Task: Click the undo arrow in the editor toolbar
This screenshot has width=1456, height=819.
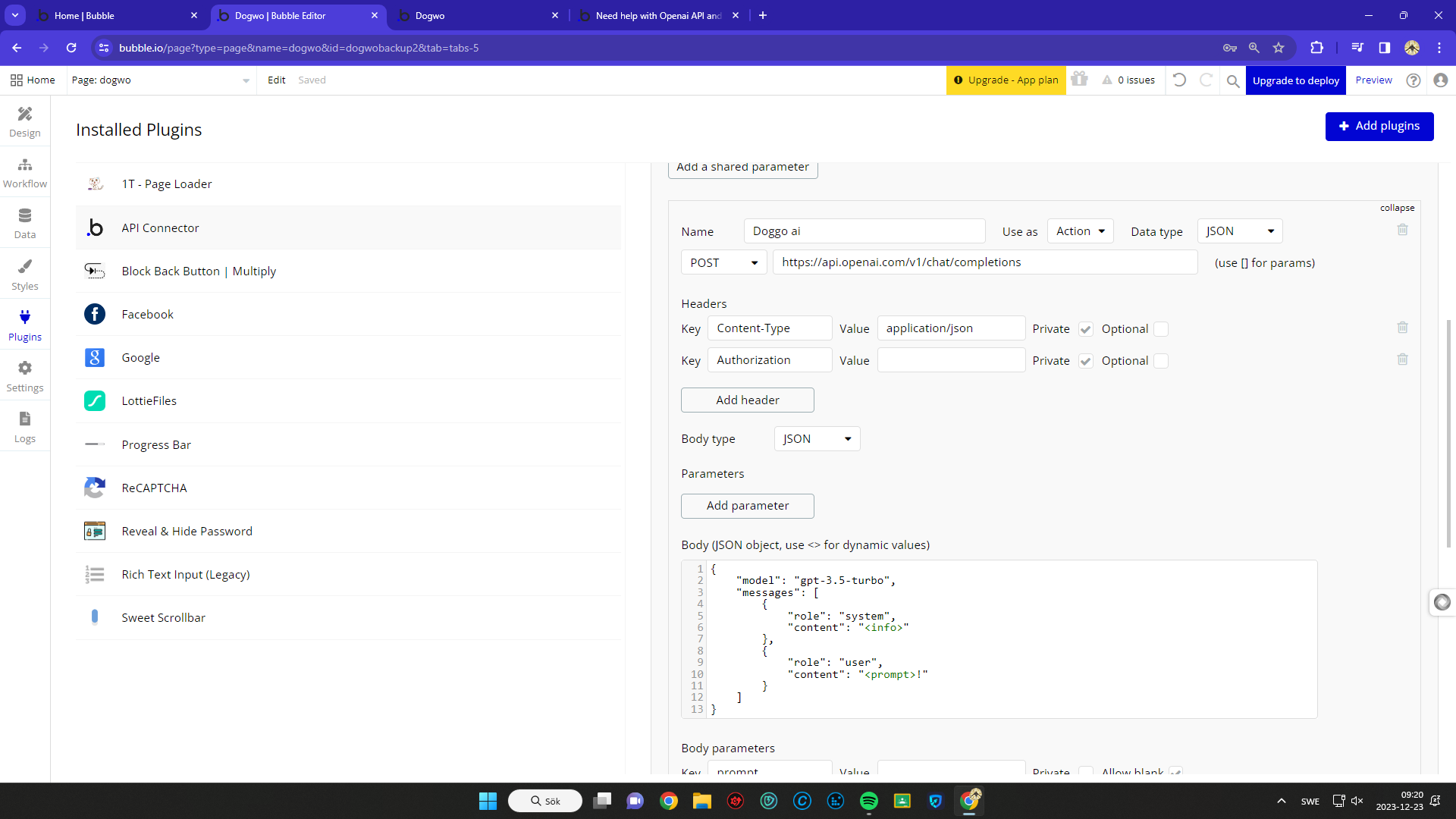Action: (1179, 80)
